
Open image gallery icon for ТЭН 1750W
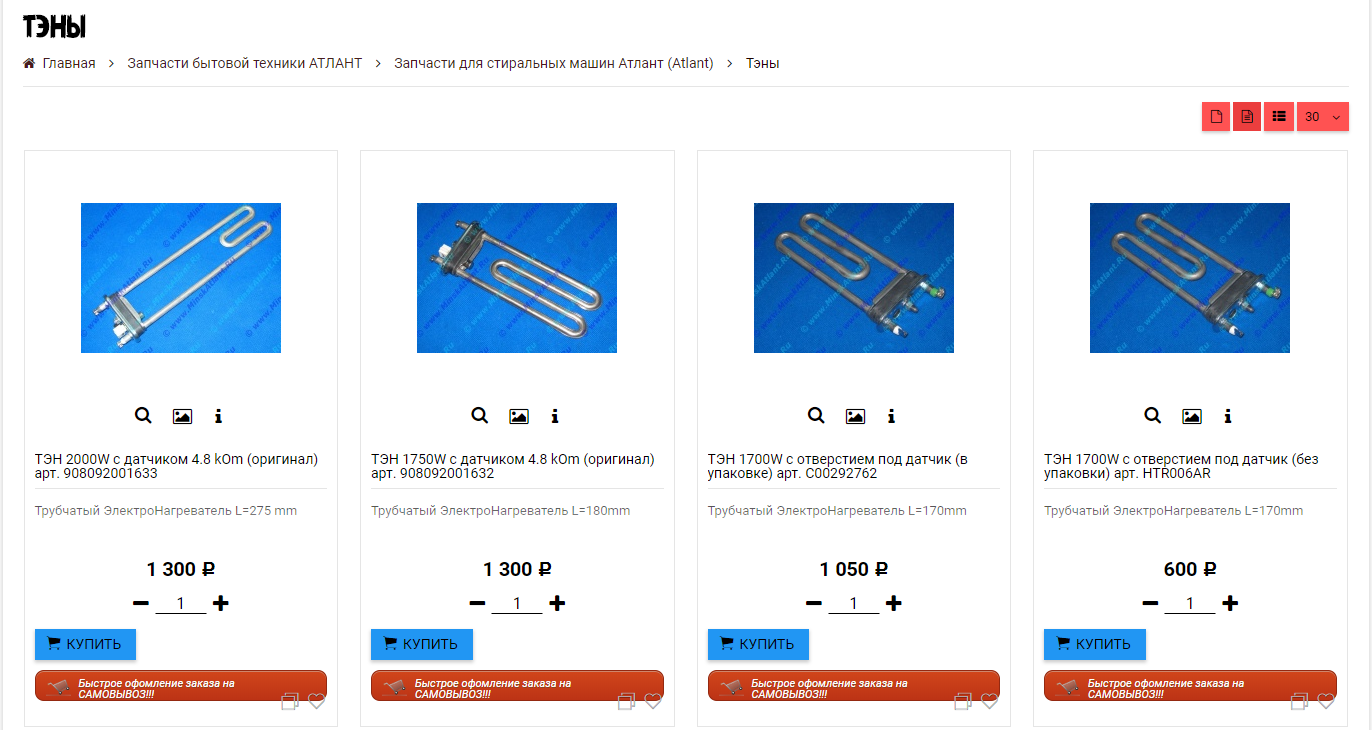518,416
